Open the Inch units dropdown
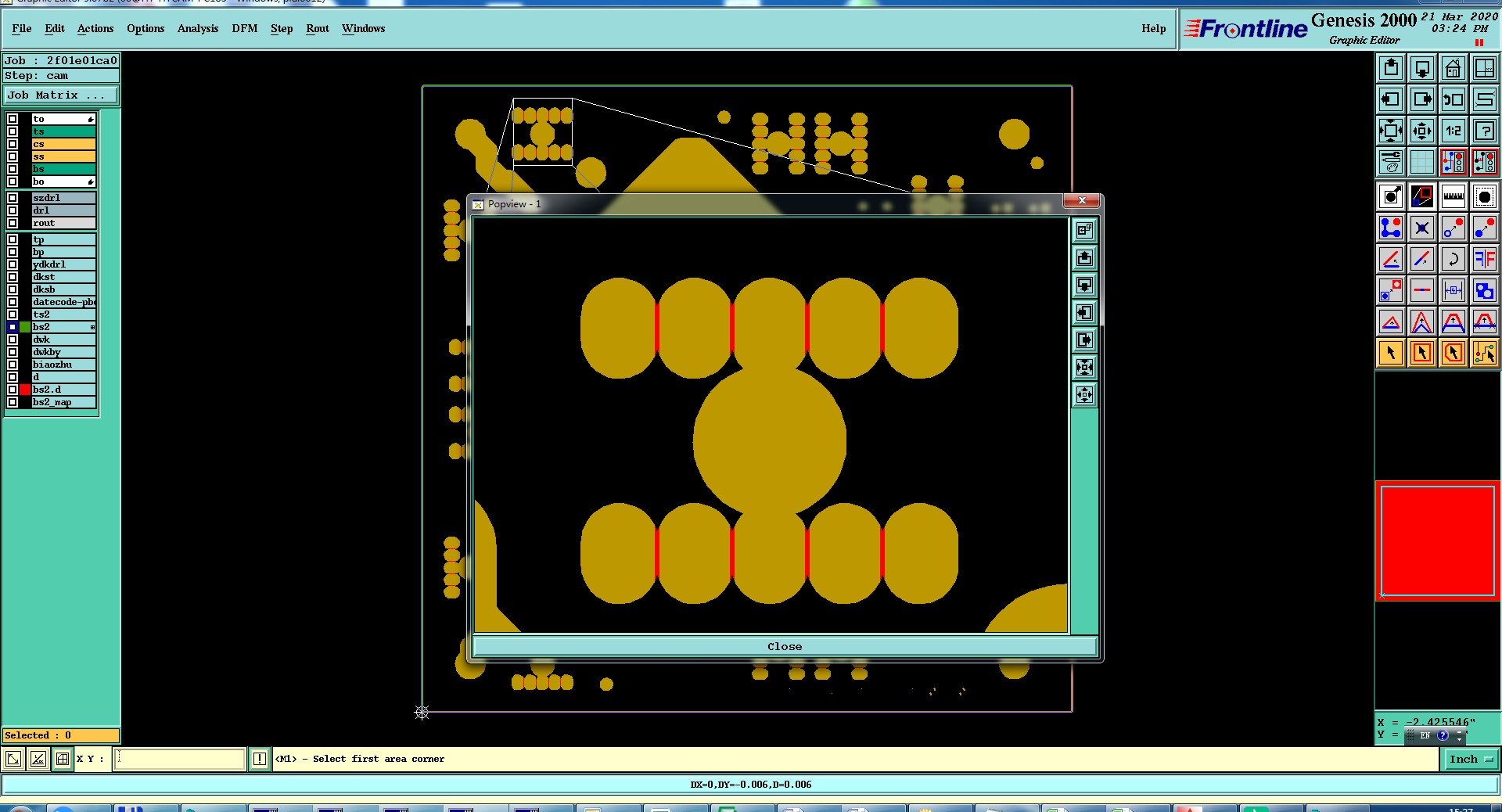The width and height of the screenshot is (1502, 812). pyautogui.click(x=1471, y=759)
